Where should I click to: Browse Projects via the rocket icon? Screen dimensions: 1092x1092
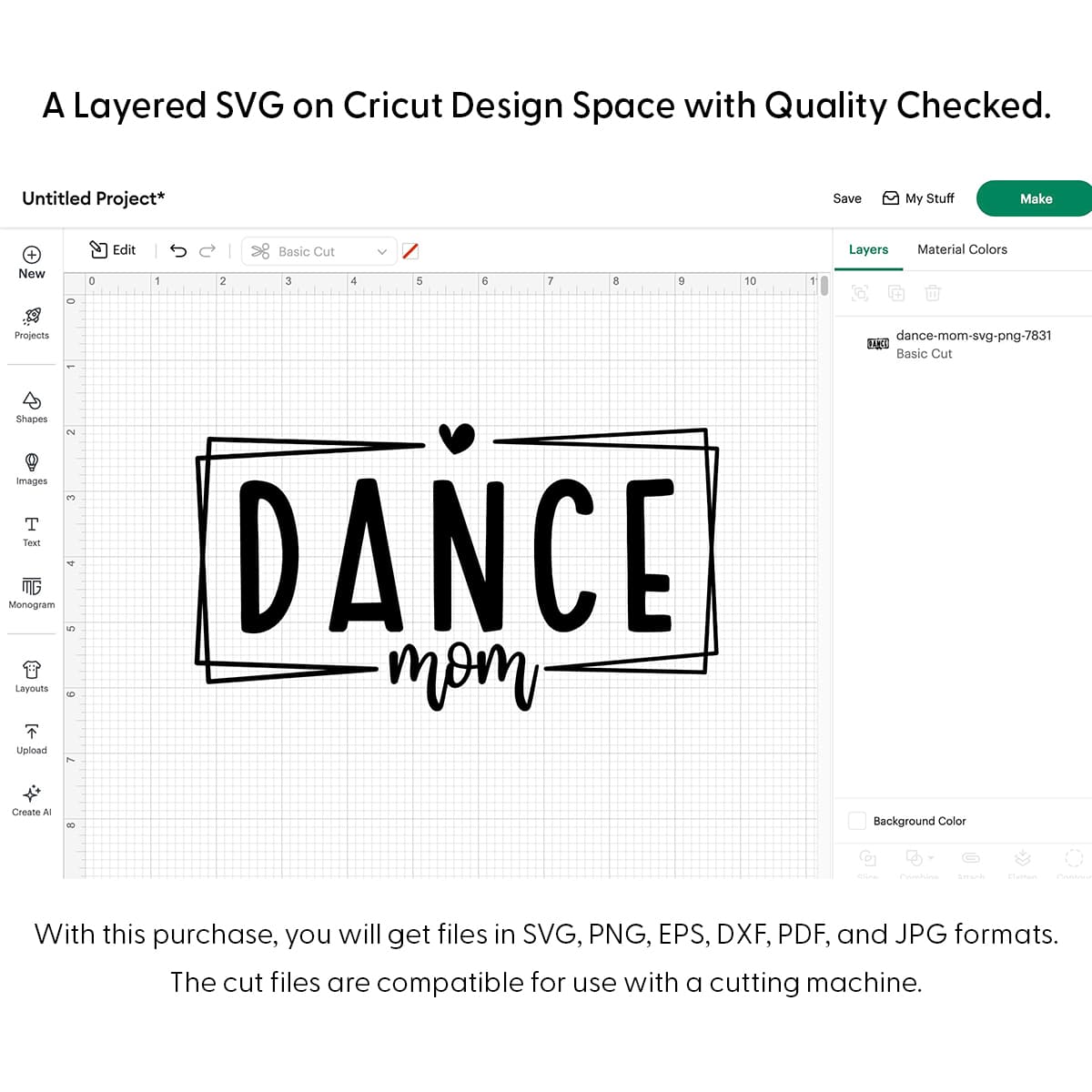[x=32, y=322]
